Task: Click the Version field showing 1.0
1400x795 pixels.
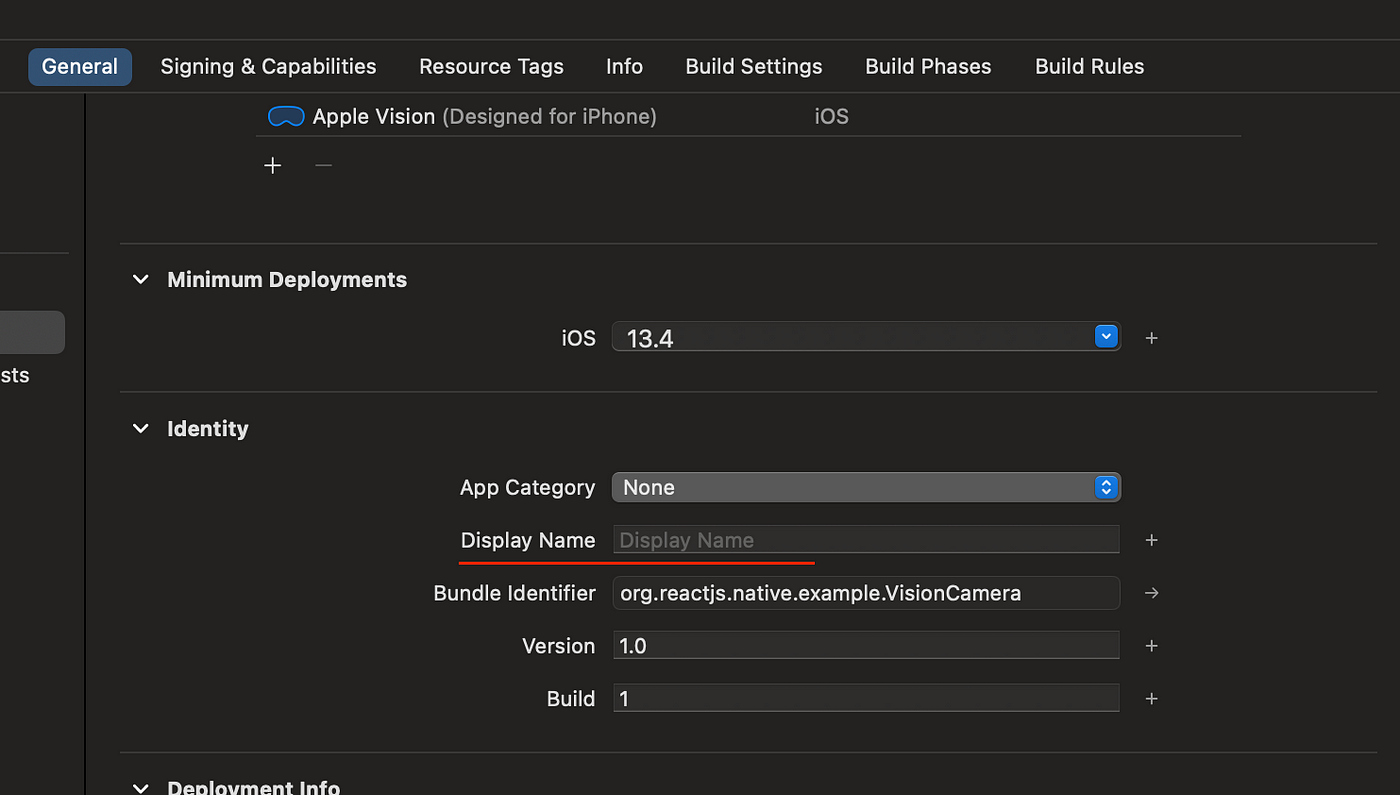Action: coord(866,646)
